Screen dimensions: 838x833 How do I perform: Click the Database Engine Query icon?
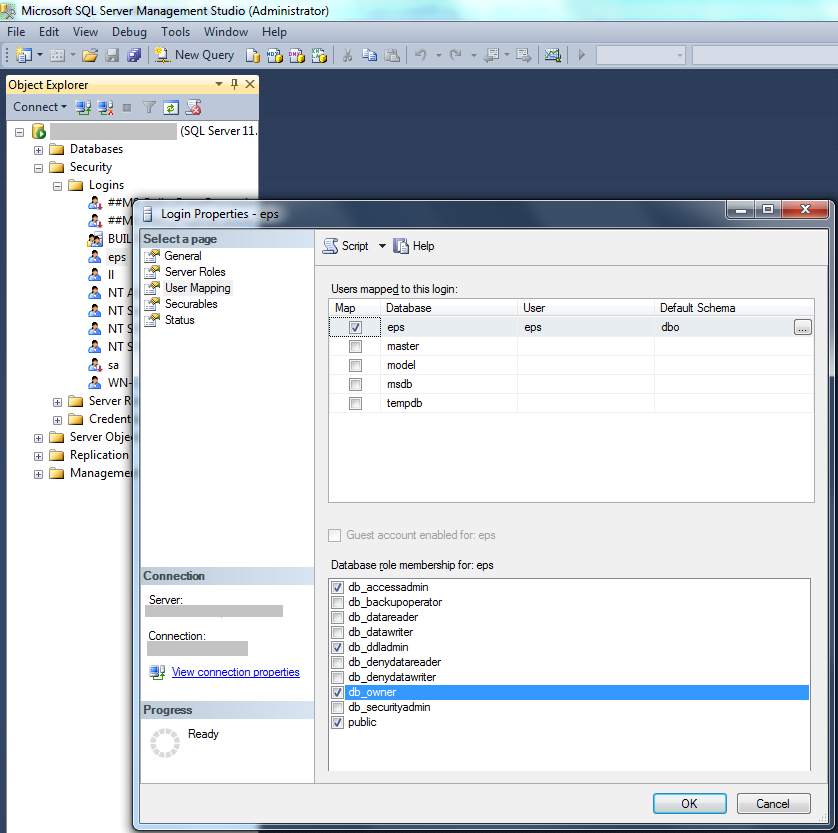(x=253, y=55)
